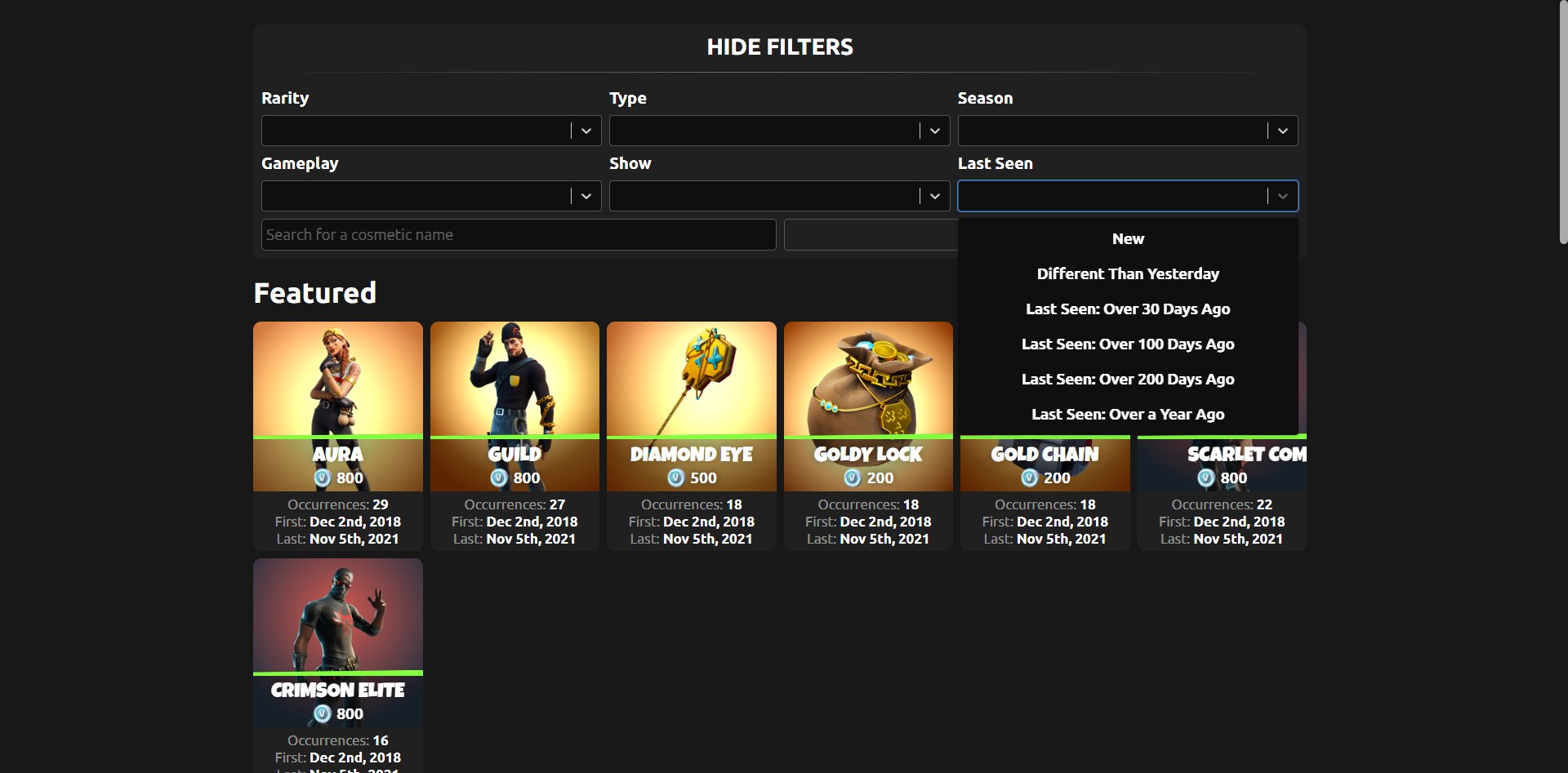
Task: Click "Occurrences: 22" under the Scarlet card
Action: (1222, 504)
